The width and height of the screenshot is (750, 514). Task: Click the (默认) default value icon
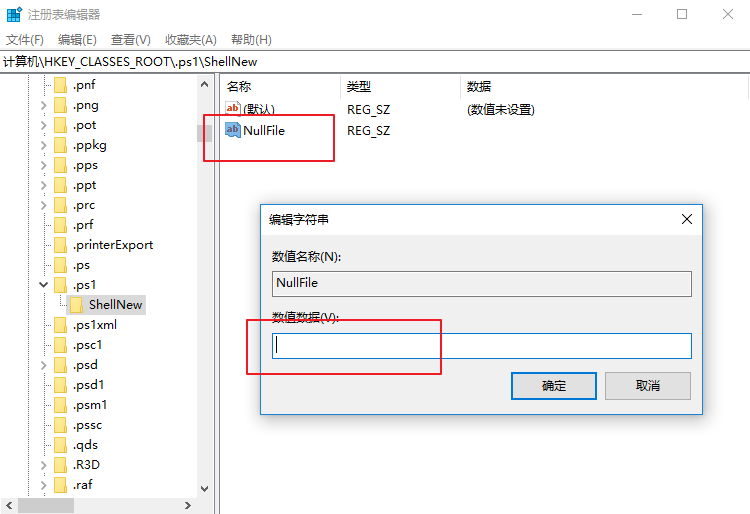click(x=232, y=109)
